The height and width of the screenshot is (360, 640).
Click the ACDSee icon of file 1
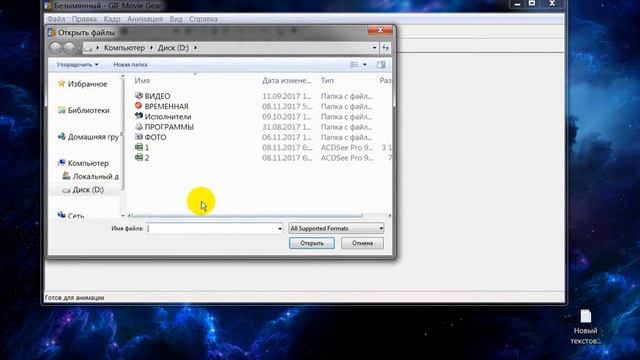pyautogui.click(x=139, y=147)
